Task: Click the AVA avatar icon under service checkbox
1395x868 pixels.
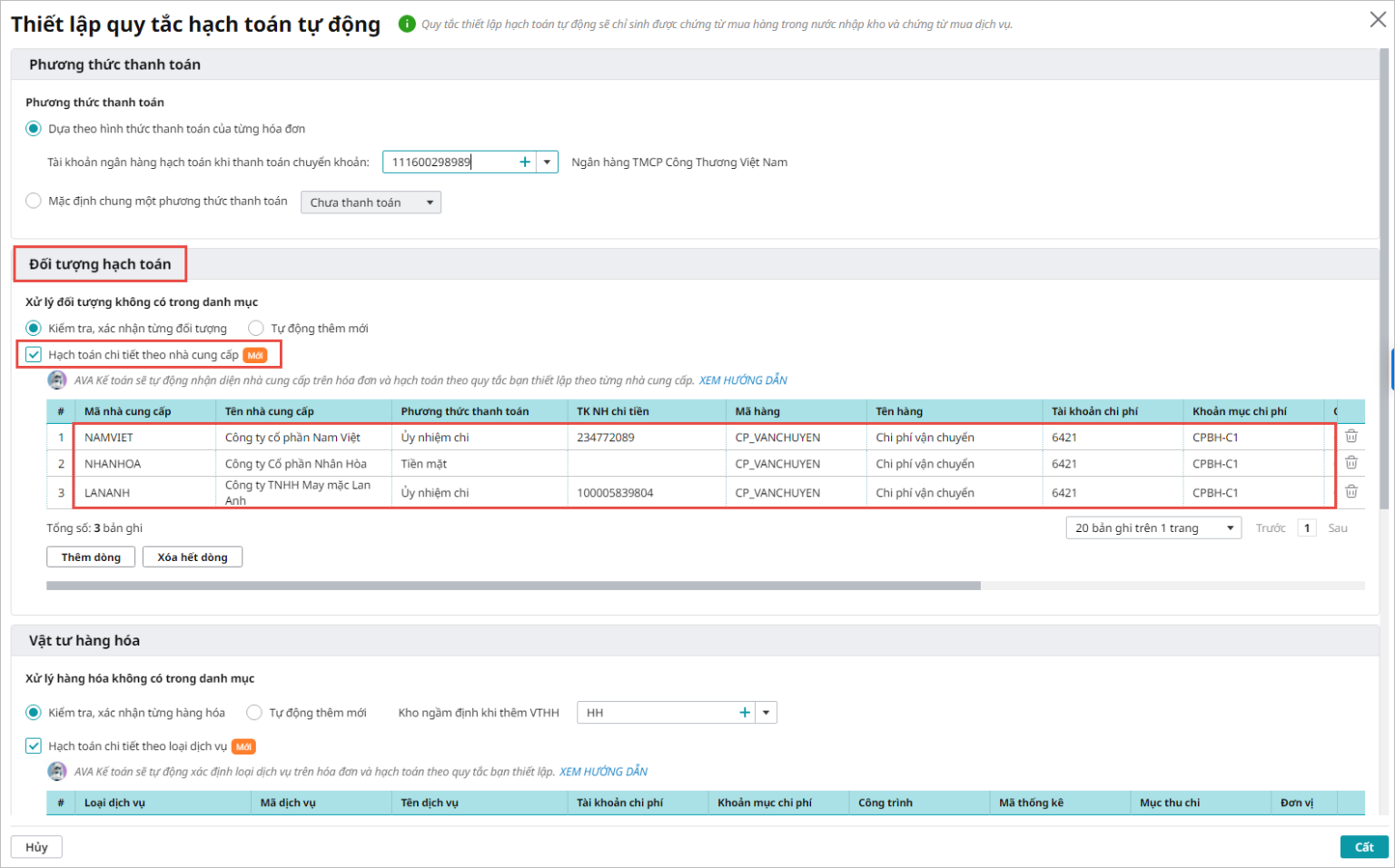Action: pyautogui.click(x=57, y=771)
